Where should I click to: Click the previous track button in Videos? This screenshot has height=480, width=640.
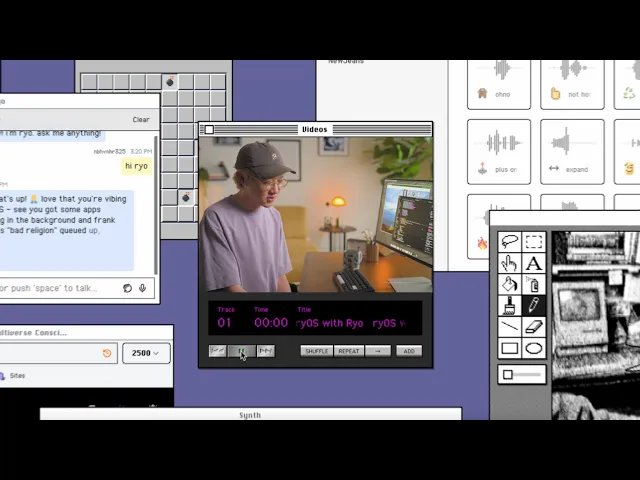tap(217, 351)
